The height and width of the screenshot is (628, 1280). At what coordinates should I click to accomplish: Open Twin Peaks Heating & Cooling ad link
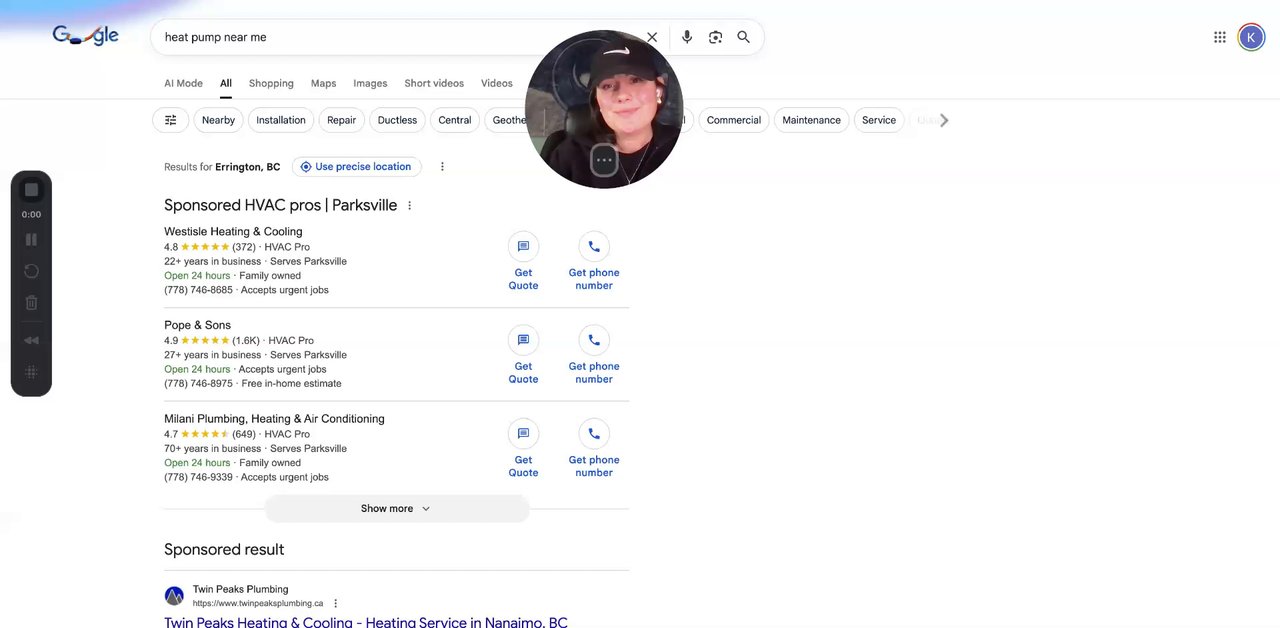[366, 622]
